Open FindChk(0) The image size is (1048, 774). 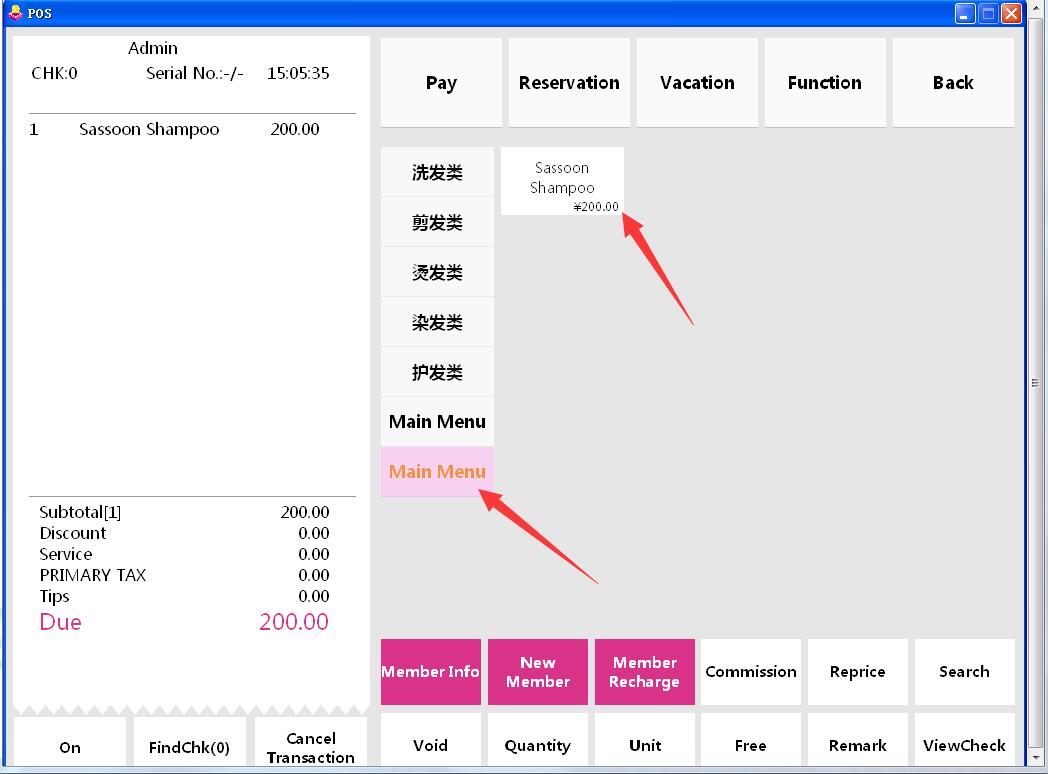click(189, 744)
